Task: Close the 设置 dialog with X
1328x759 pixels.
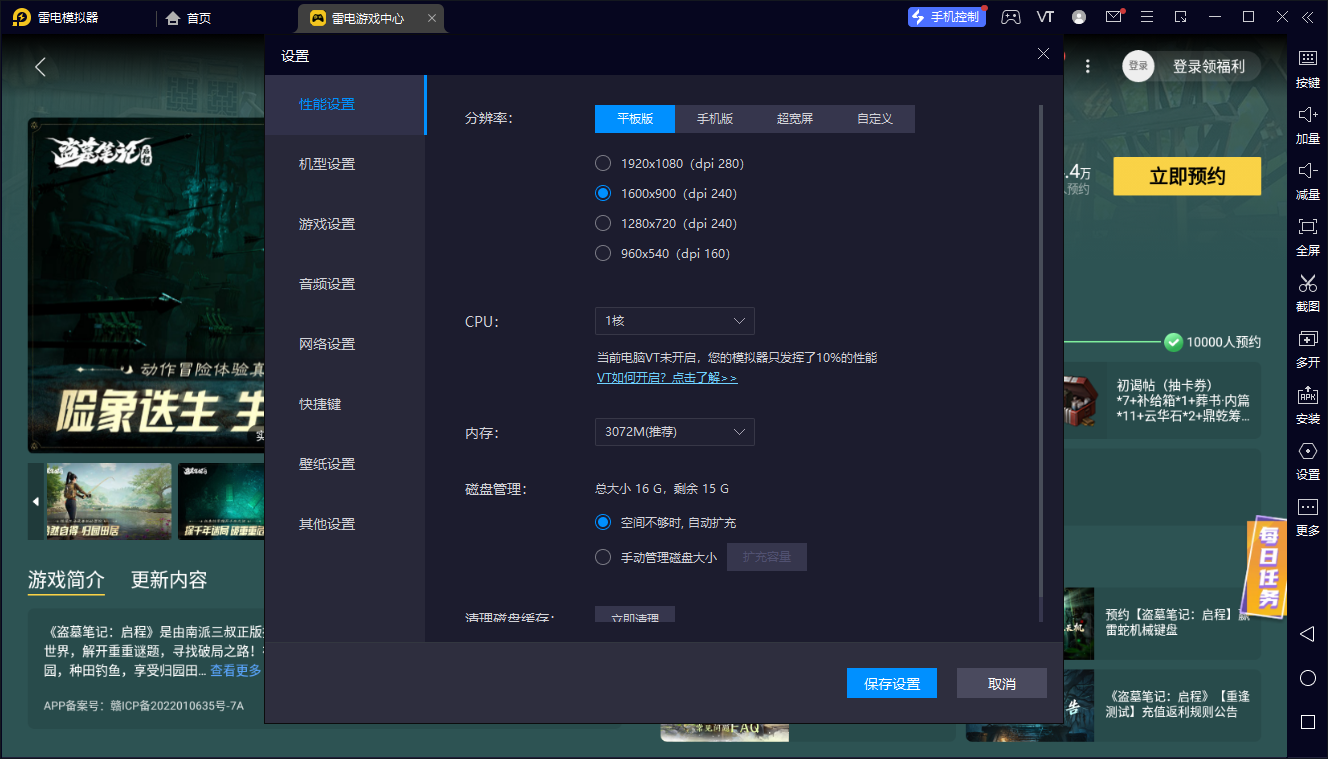Action: 1043,54
